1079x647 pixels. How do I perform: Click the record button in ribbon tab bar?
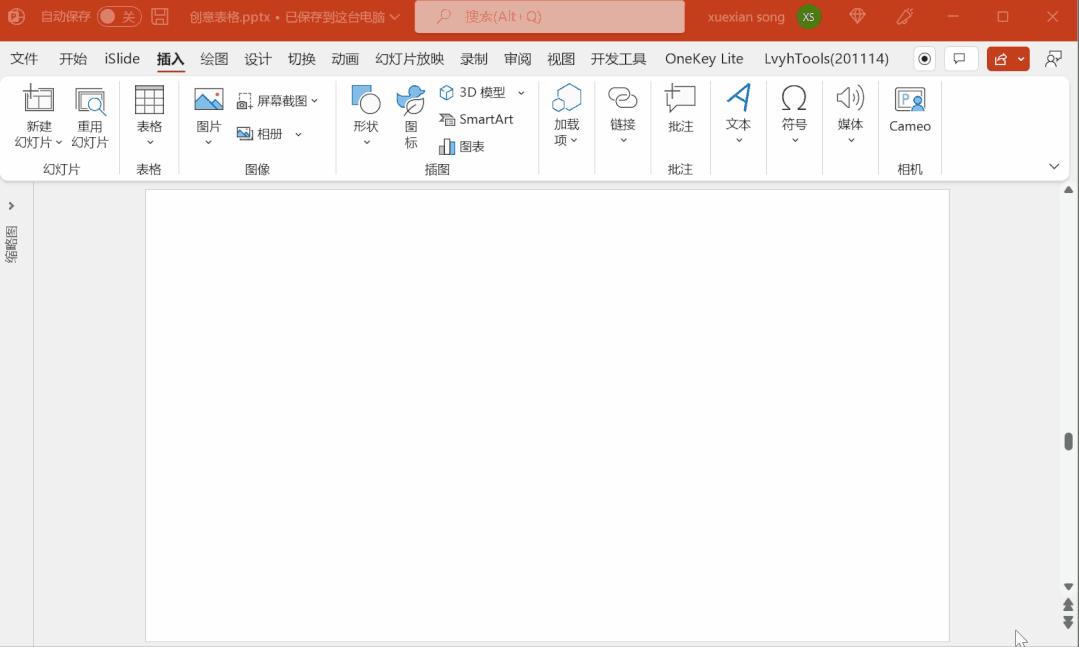pos(925,59)
